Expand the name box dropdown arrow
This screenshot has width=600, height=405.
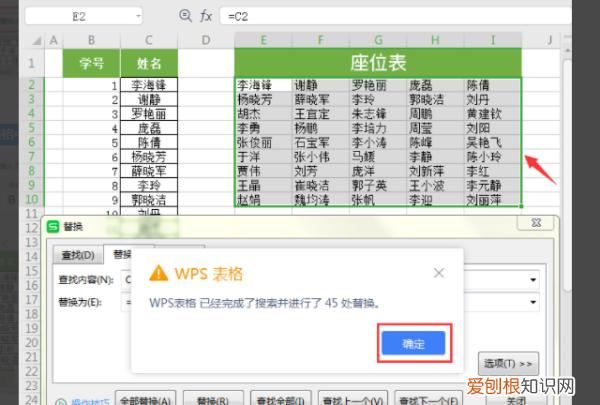(x=138, y=16)
